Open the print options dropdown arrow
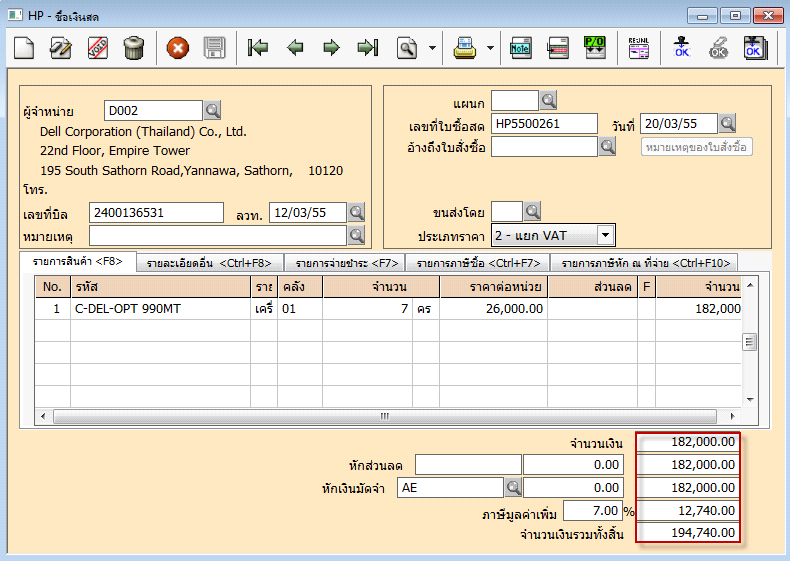Screen dimensions: 790x561 click(x=490, y=47)
